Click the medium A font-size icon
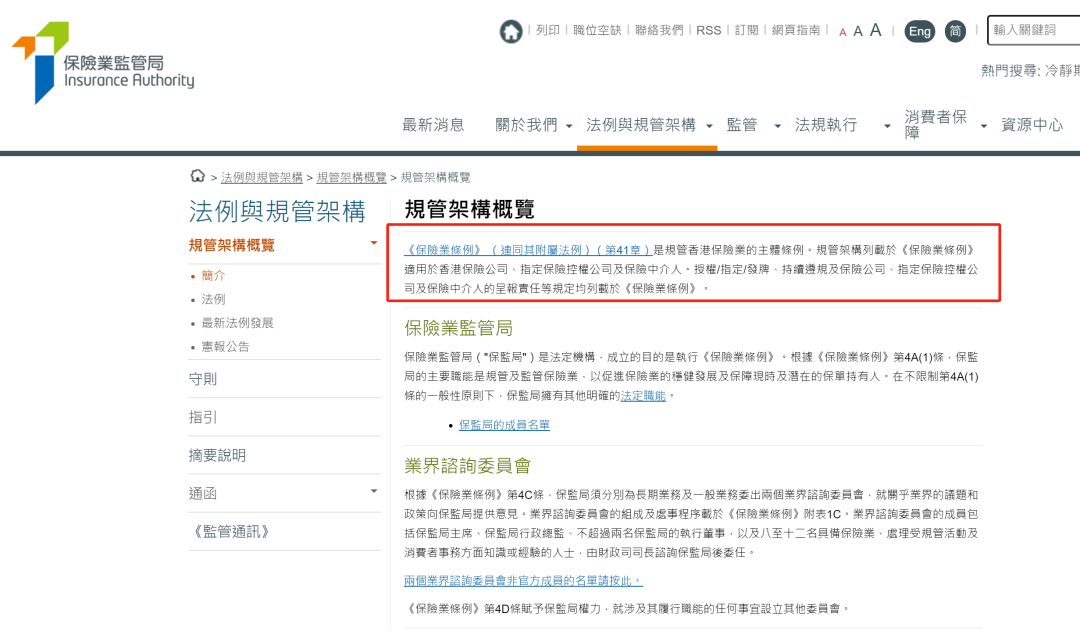Viewport: 1080px width, 631px height. pos(858,30)
